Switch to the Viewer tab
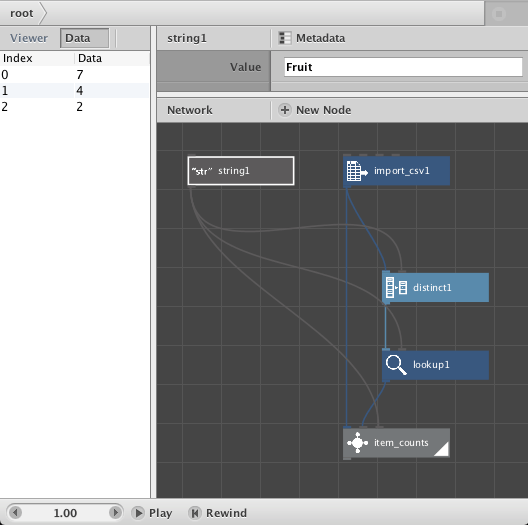This screenshot has width=528, height=525. (29, 38)
